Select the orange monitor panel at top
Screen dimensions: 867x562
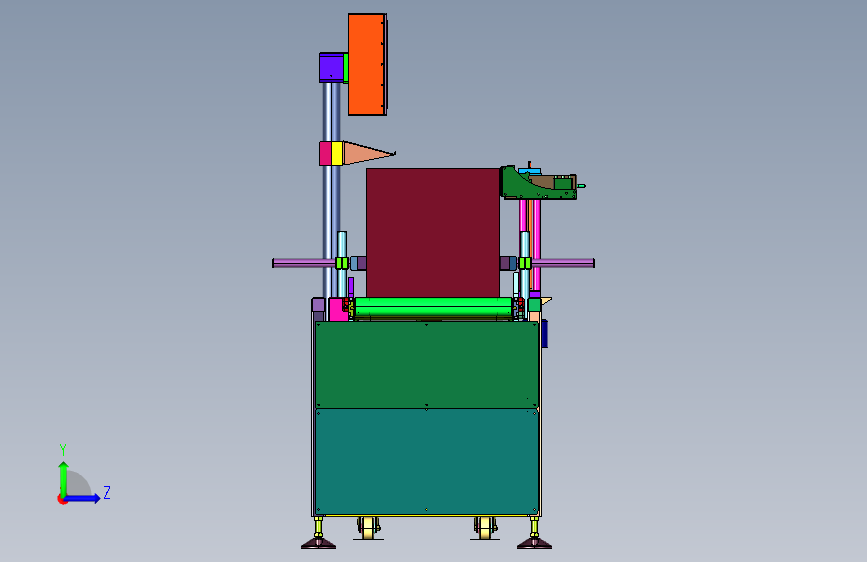pos(367,65)
